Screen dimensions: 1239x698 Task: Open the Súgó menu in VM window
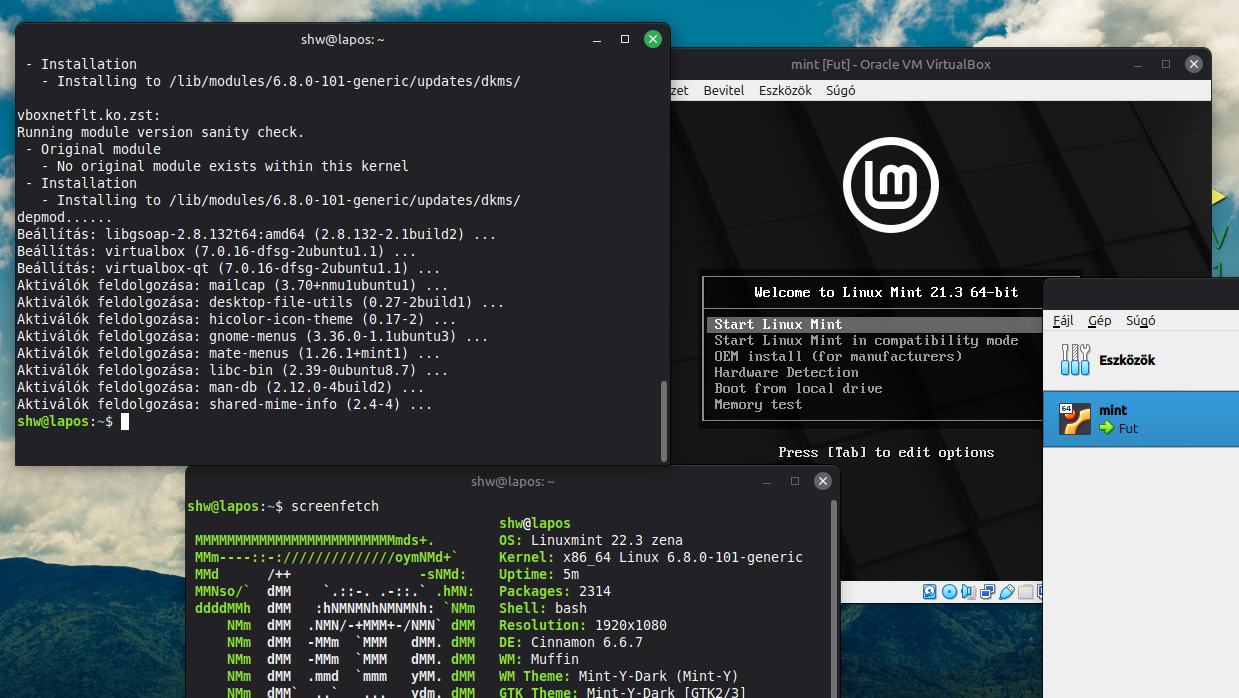[x=840, y=90]
